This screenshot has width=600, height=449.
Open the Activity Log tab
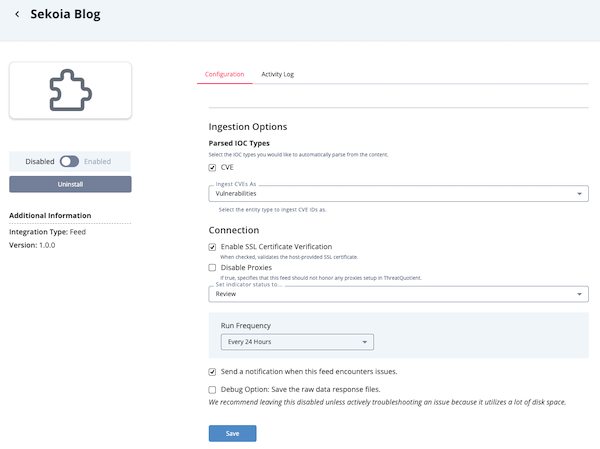click(x=277, y=74)
